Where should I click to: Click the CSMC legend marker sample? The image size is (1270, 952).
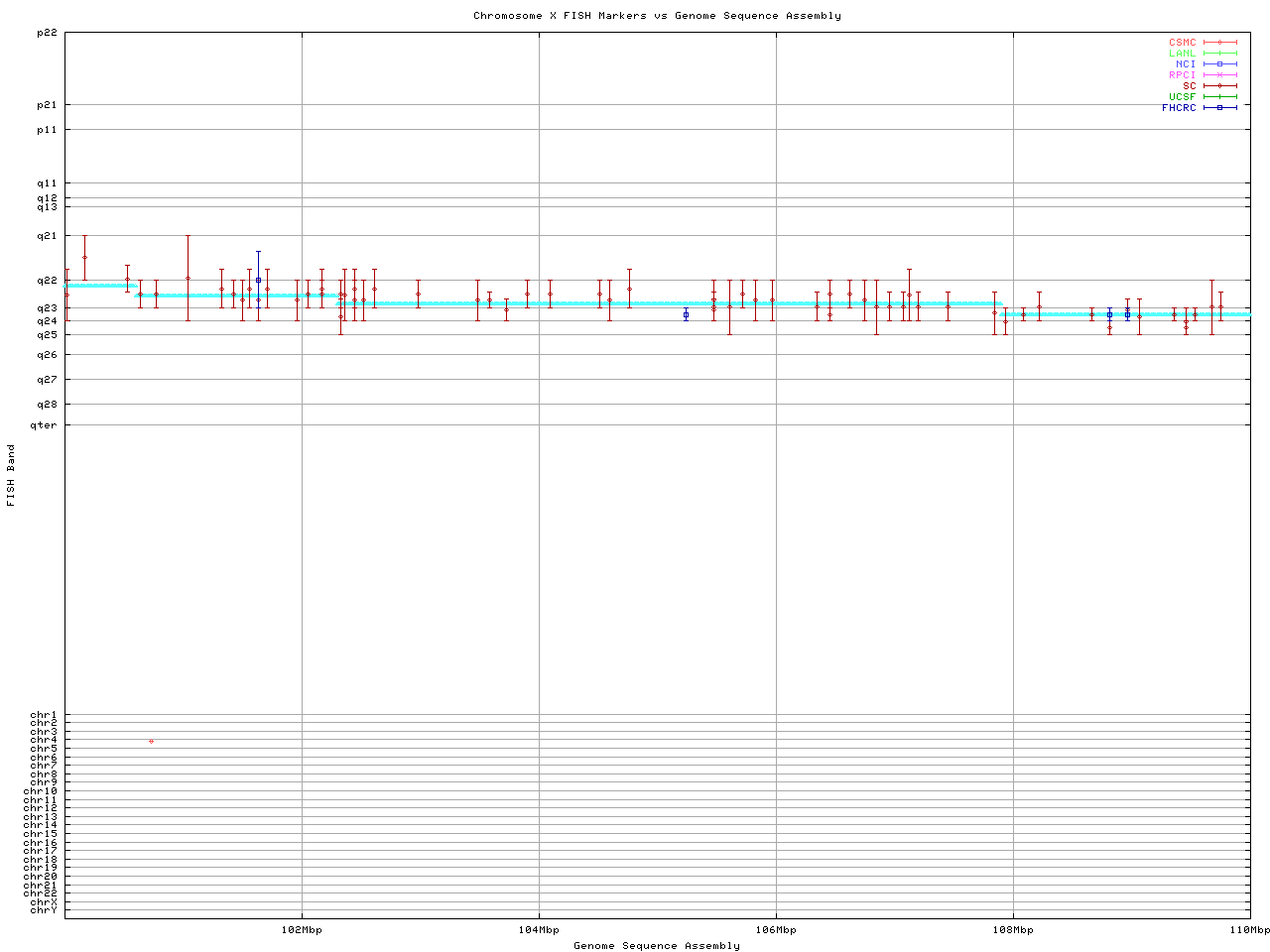click(x=1219, y=43)
